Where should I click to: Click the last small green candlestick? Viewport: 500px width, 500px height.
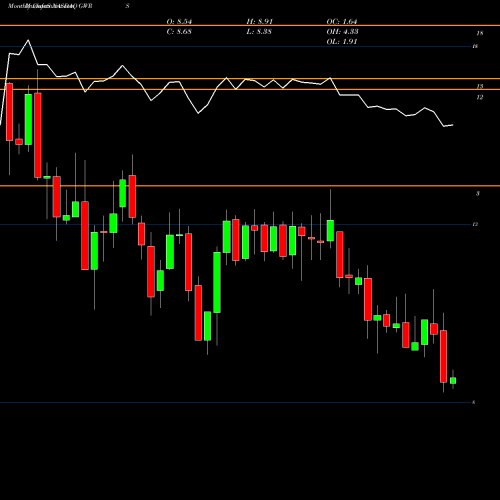point(453,380)
